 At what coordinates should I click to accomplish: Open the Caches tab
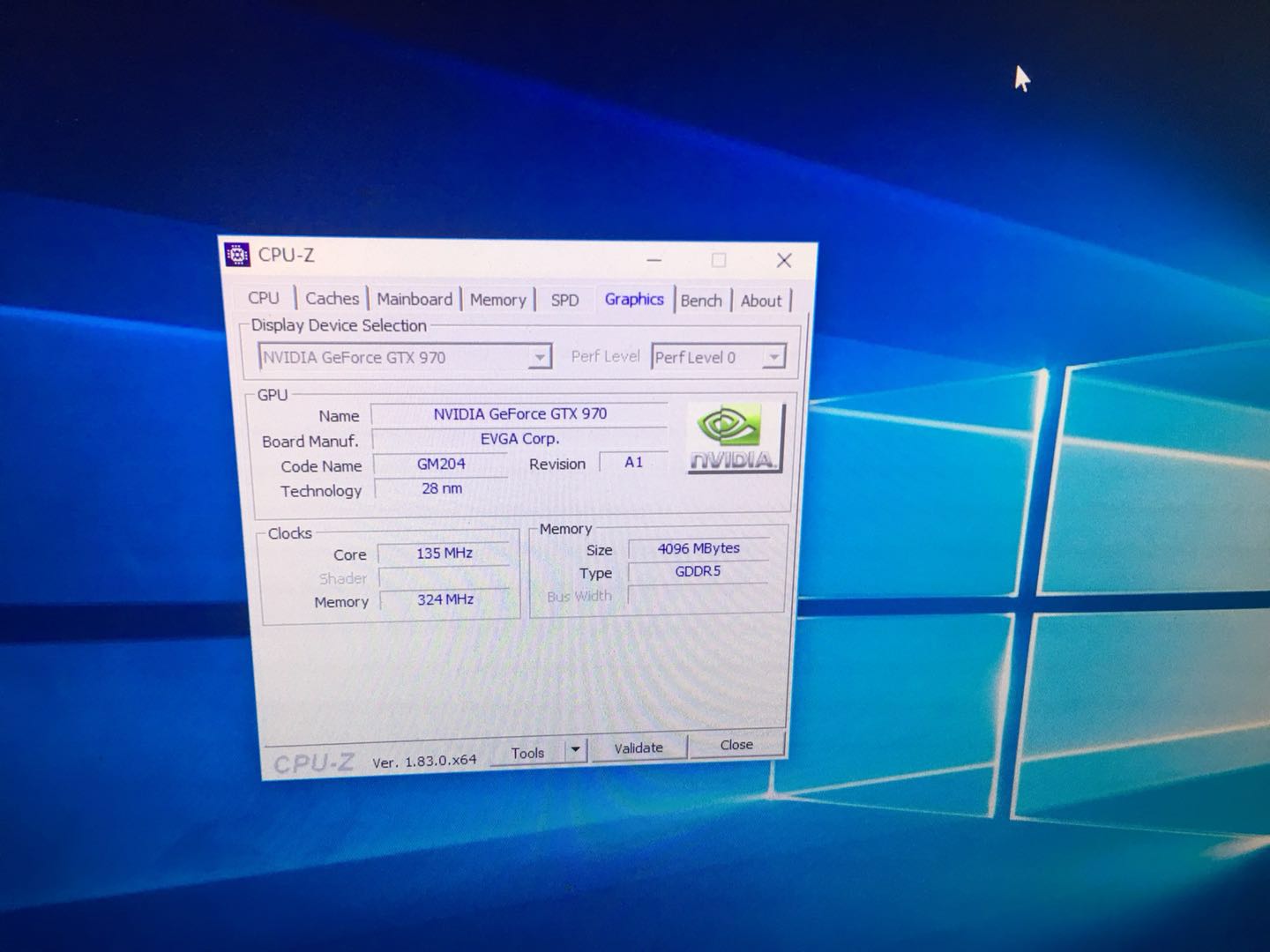click(332, 299)
